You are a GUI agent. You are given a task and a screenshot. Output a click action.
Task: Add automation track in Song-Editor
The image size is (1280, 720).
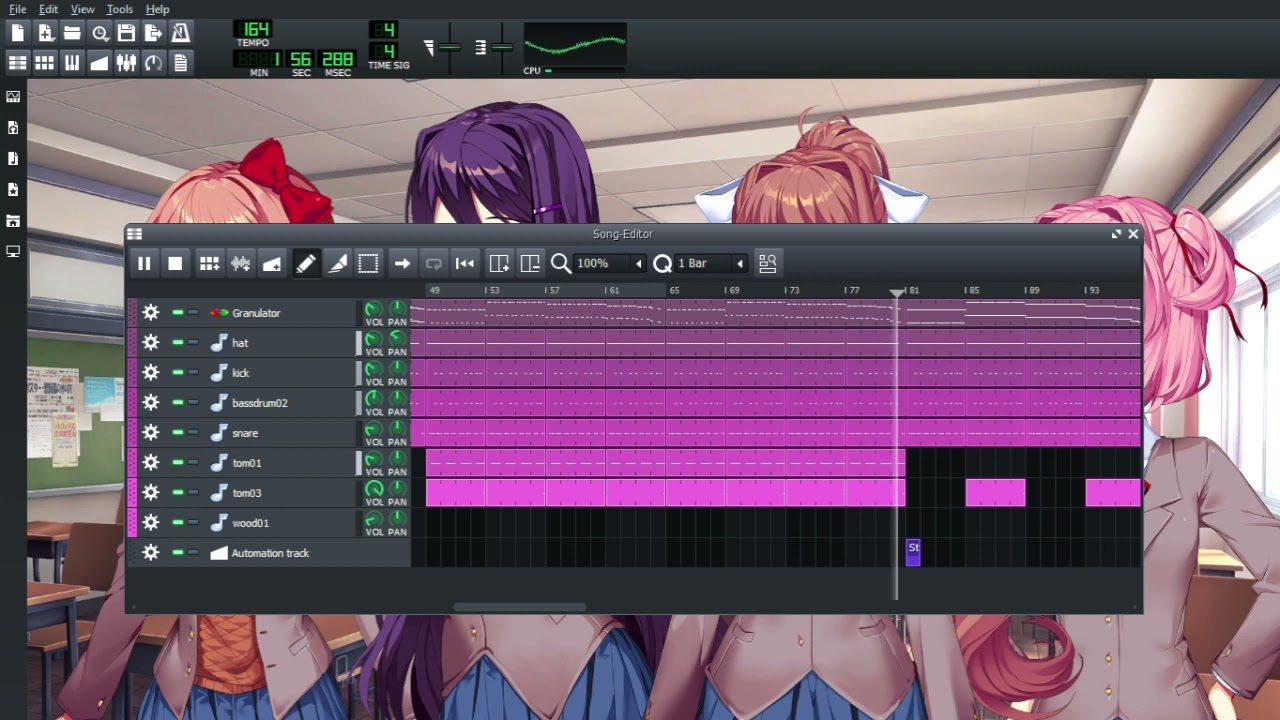click(271, 264)
